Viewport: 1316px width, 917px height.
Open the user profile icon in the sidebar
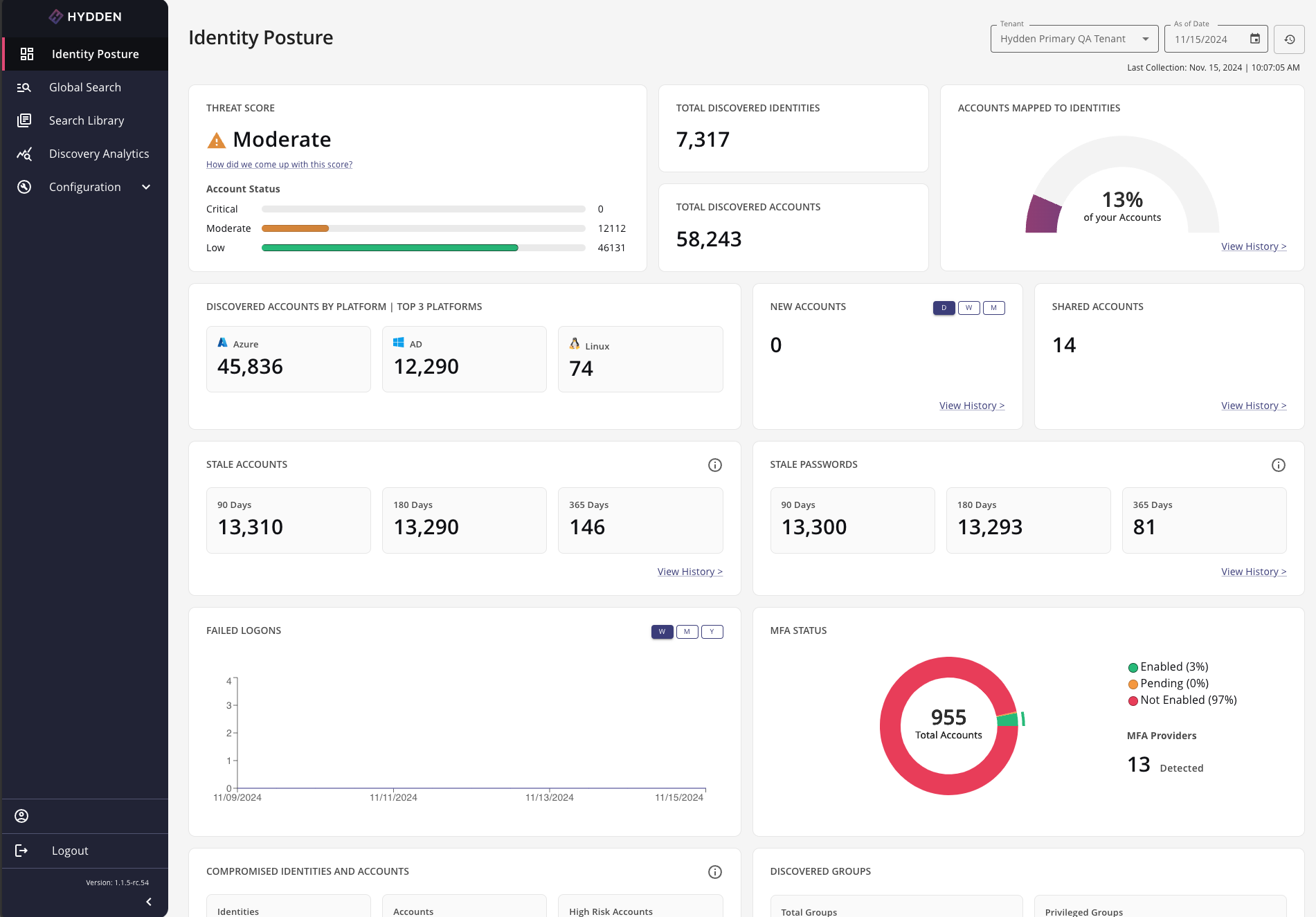(x=21, y=816)
